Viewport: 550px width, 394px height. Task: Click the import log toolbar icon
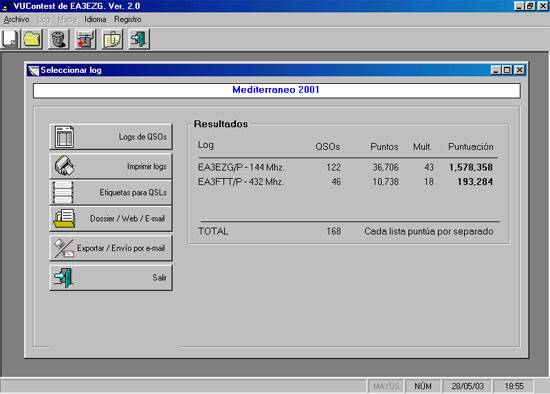coord(85,39)
